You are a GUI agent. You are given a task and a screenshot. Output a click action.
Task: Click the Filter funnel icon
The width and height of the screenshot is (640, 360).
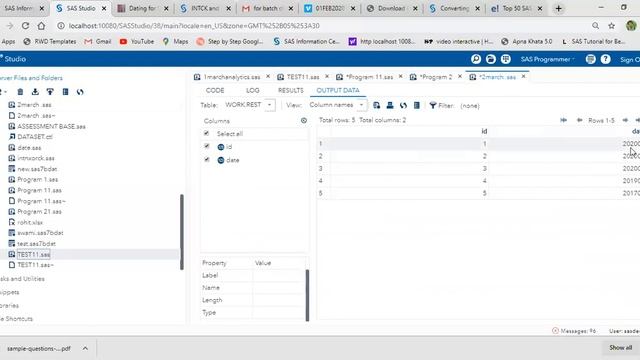click(433, 105)
